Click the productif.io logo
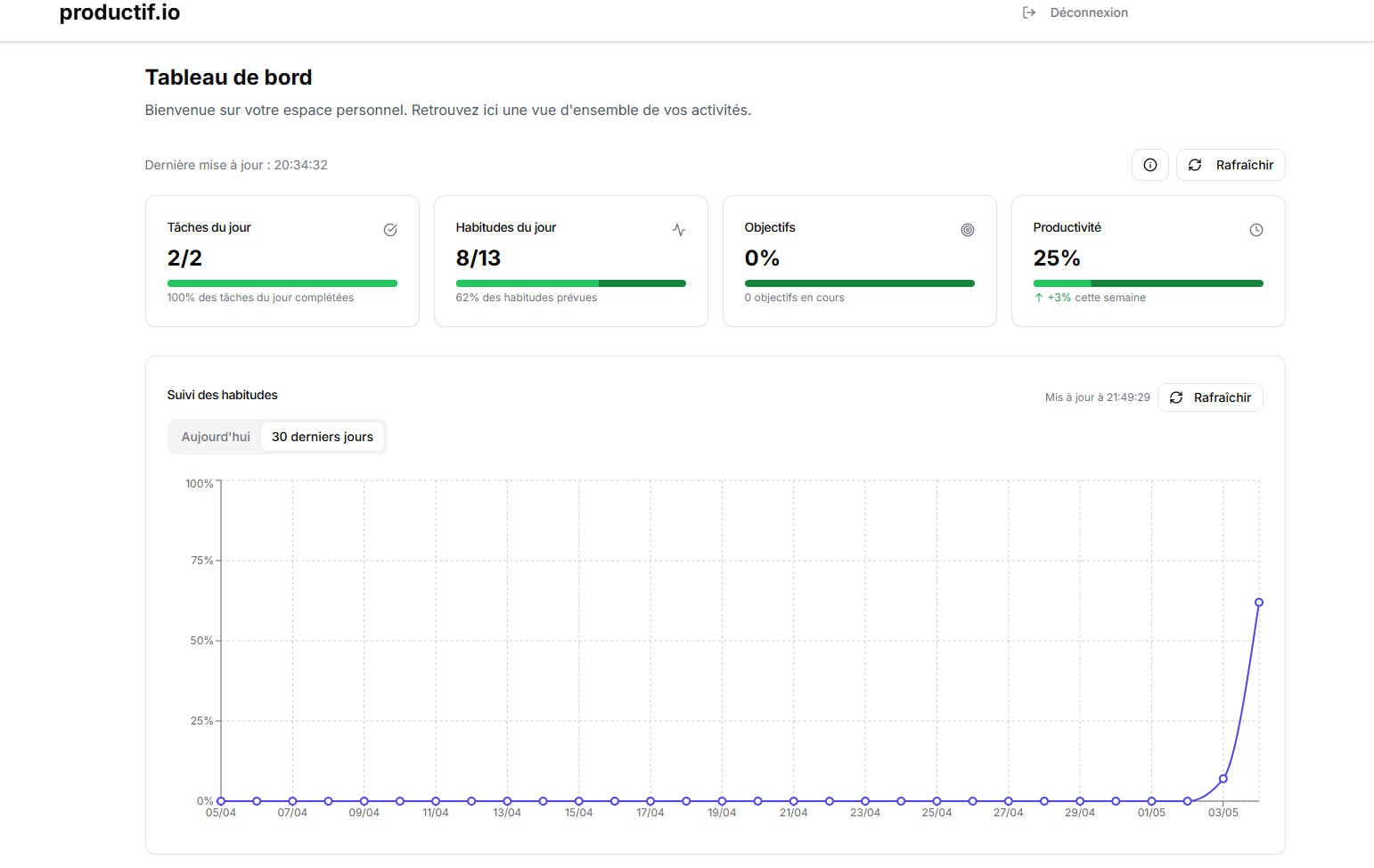 tap(119, 12)
